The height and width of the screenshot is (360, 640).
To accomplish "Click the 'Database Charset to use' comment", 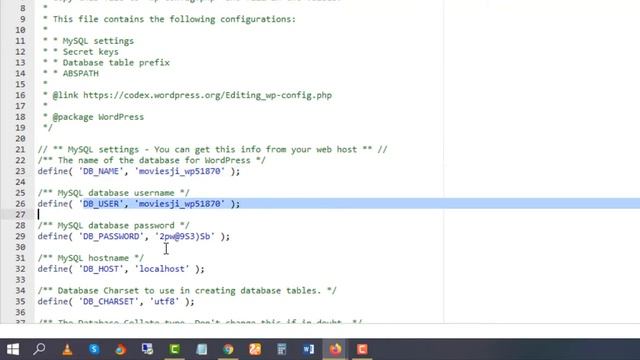I will [187, 291].
